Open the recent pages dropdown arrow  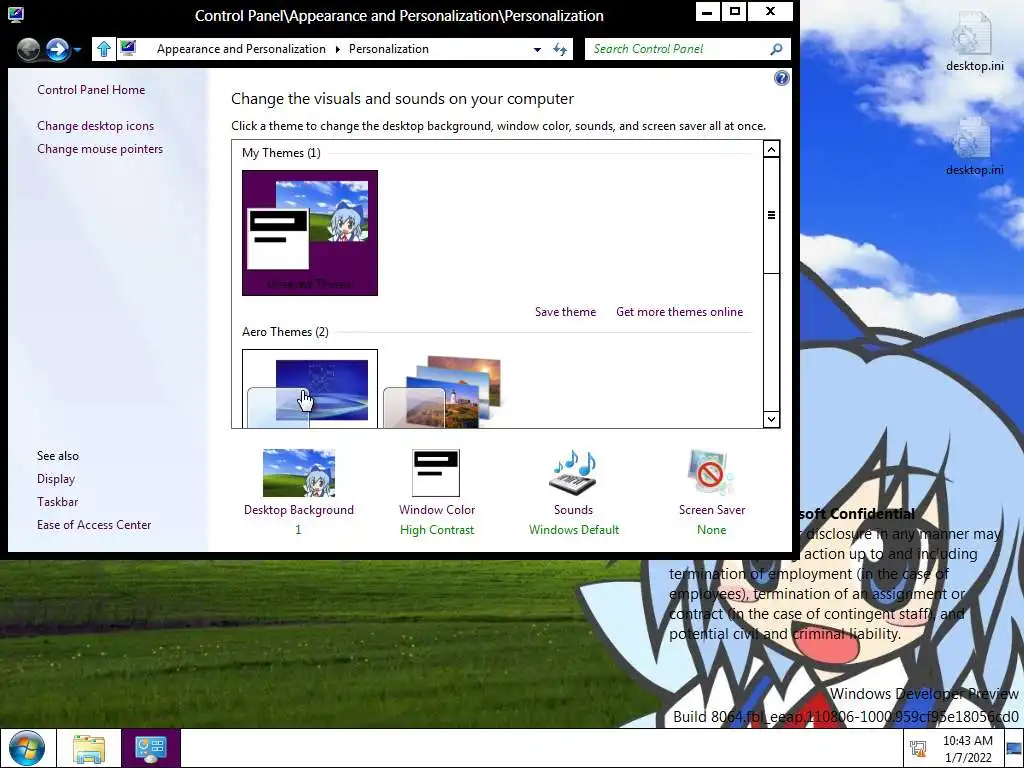pos(77,50)
